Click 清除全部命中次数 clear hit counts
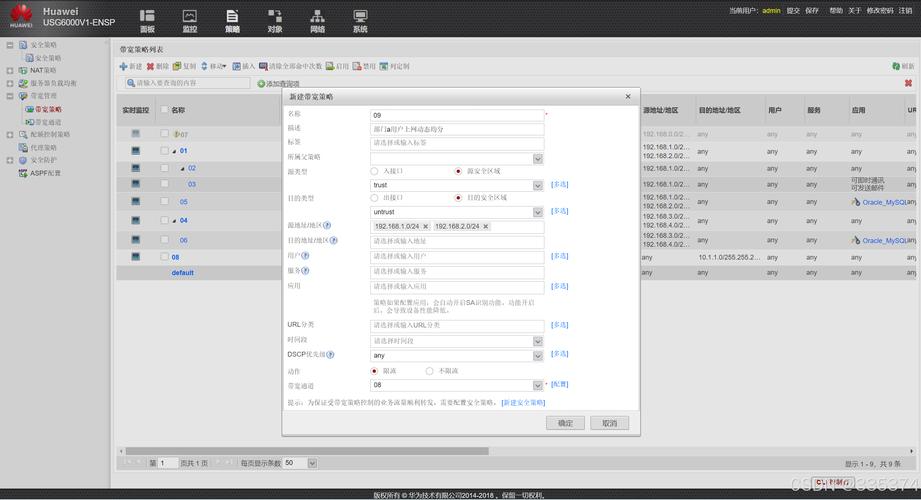Screen dimensions: 921x500 pyautogui.click(x=290, y=66)
